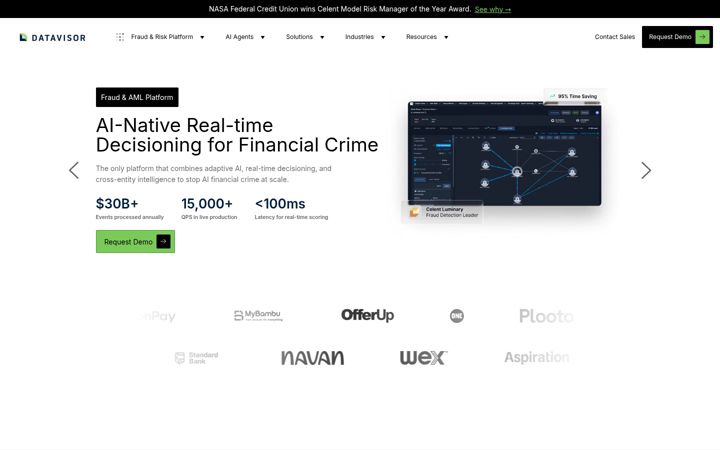Click 'Latency for real-time scoring' caption
The width and height of the screenshot is (720, 450).
click(291, 217)
